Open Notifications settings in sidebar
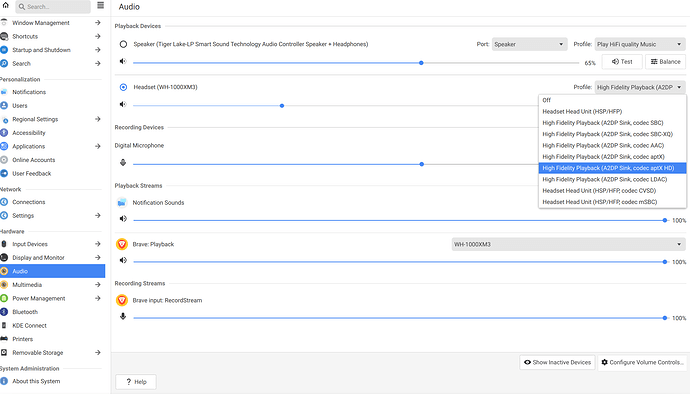The width and height of the screenshot is (690, 394). pos(52,92)
